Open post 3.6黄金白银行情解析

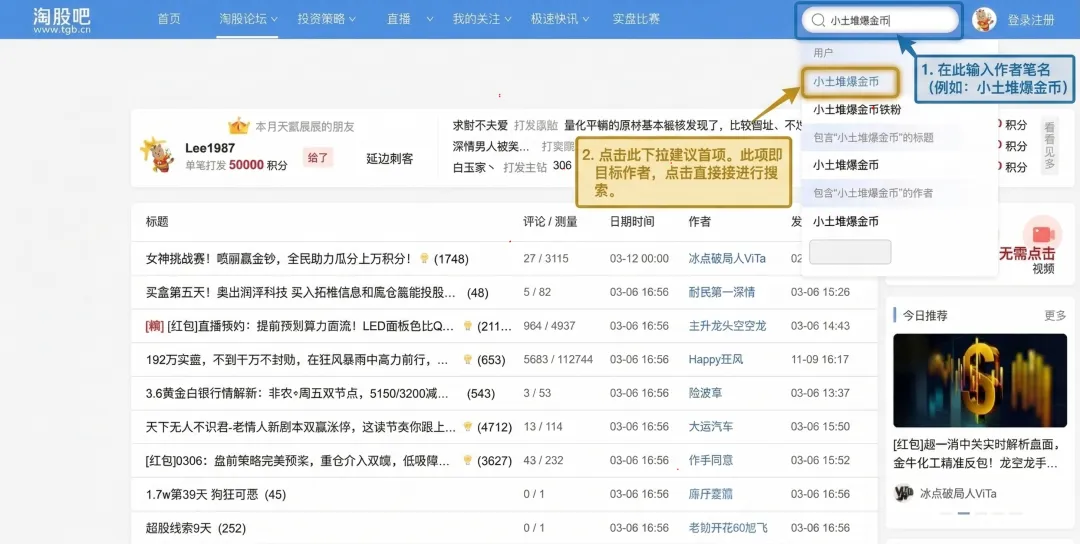tap(298, 393)
